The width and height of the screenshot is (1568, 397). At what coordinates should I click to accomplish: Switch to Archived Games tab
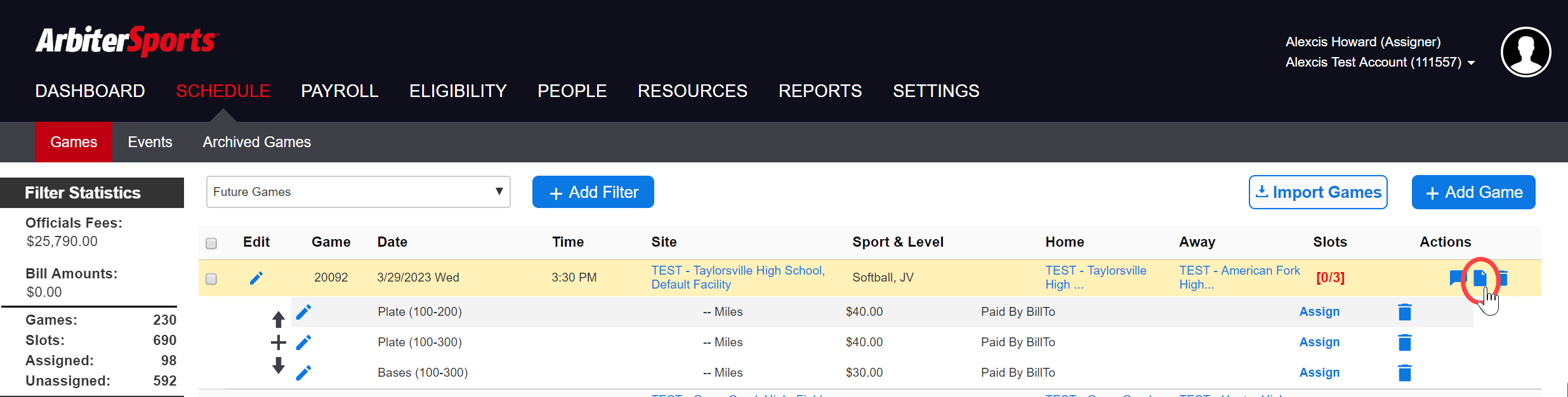click(256, 142)
